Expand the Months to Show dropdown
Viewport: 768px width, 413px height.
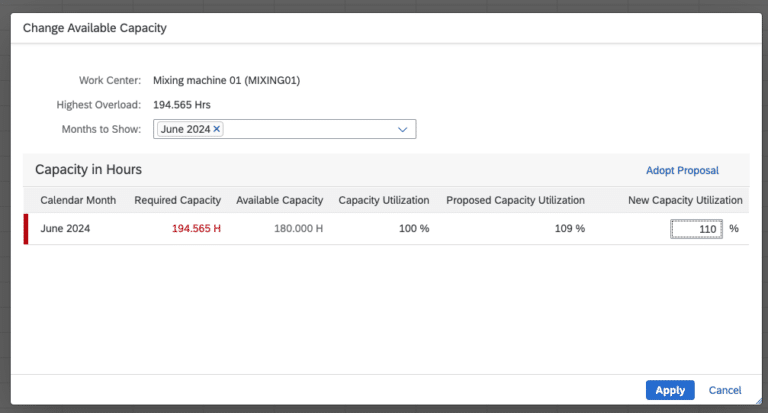click(403, 129)
